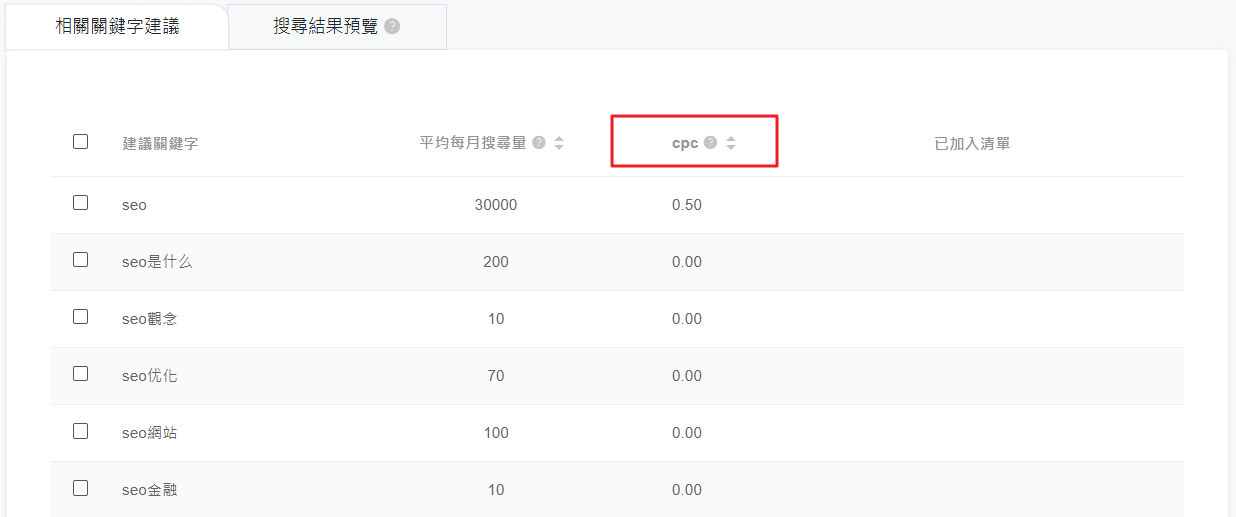
Task: Check the box for keyword seo
Action: tap(81, 203)
